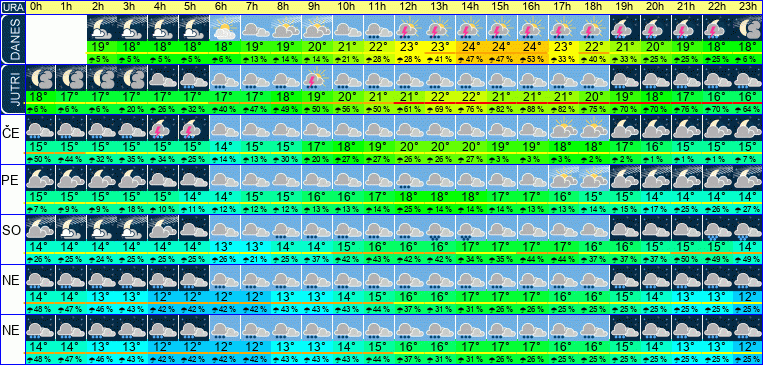Select the JUTRI day row label
Screen dimensions: 763x365
pyautogui.click(x=13, y=89)
